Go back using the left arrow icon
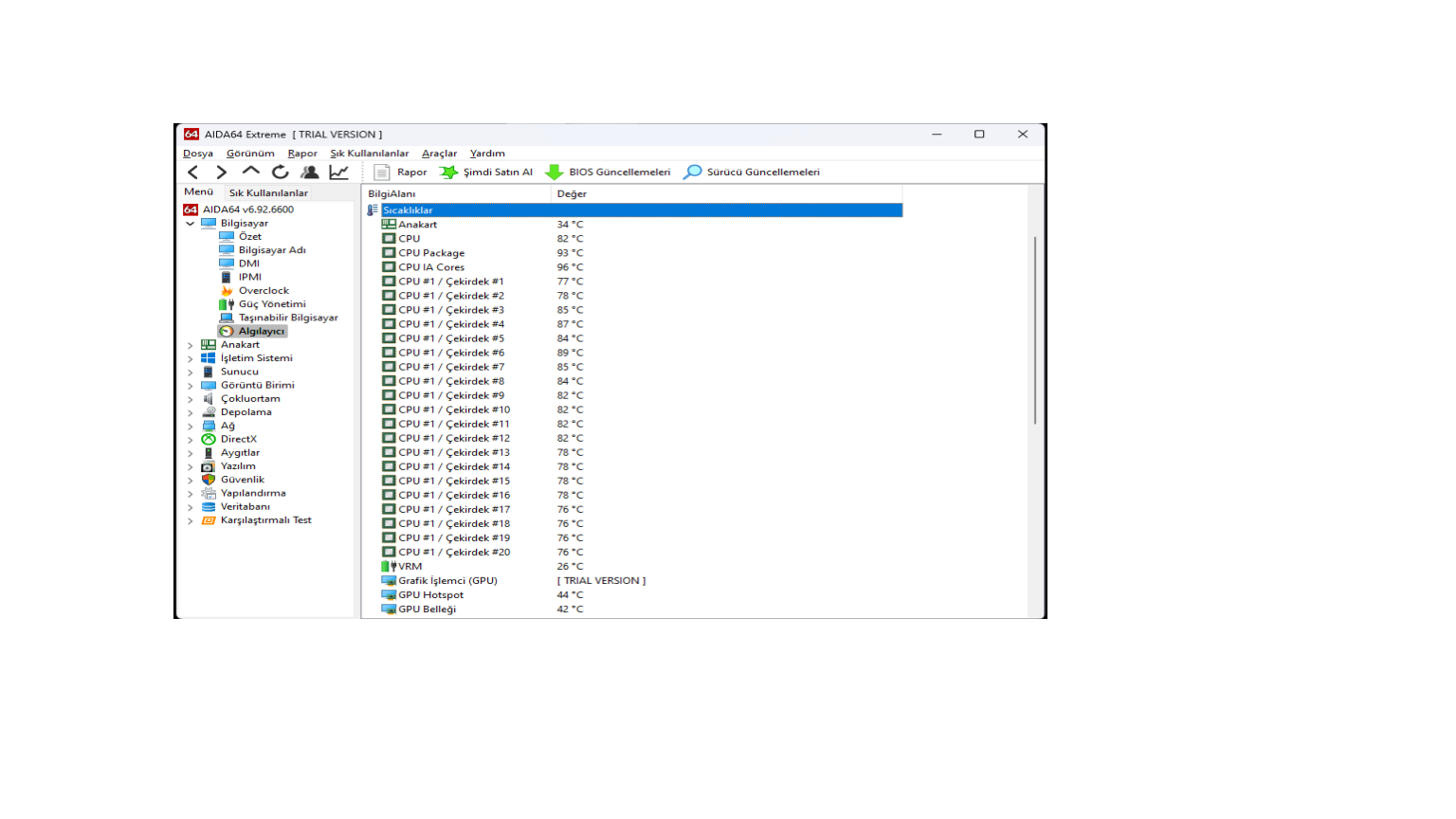 coord(193,173)
